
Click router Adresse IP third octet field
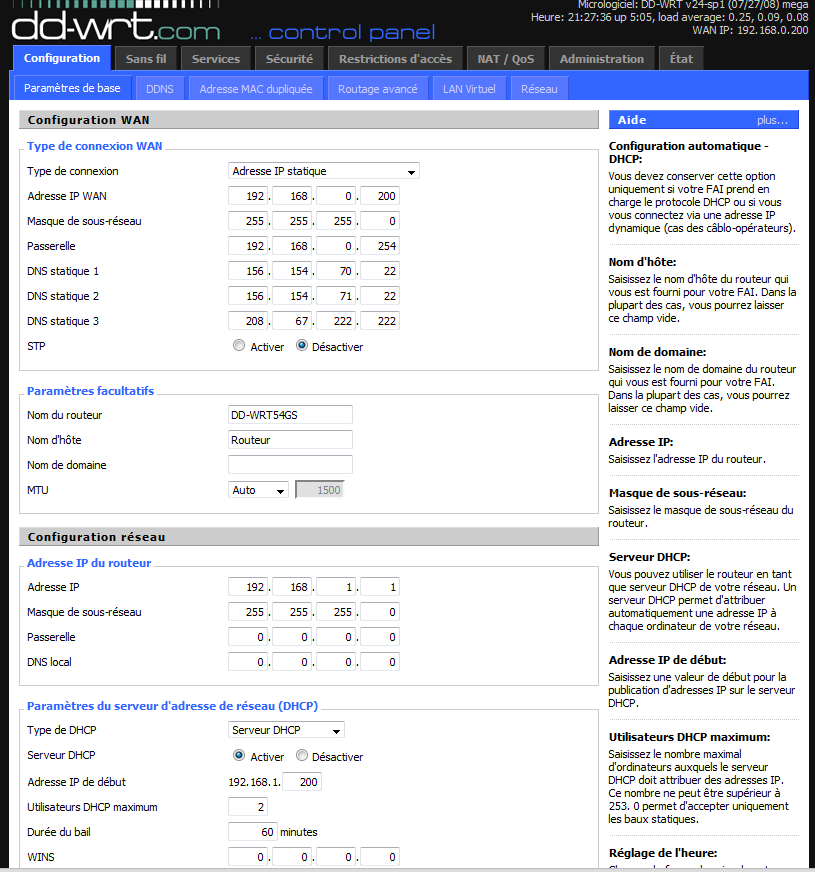pyautogui.click(x=336, y=587)
